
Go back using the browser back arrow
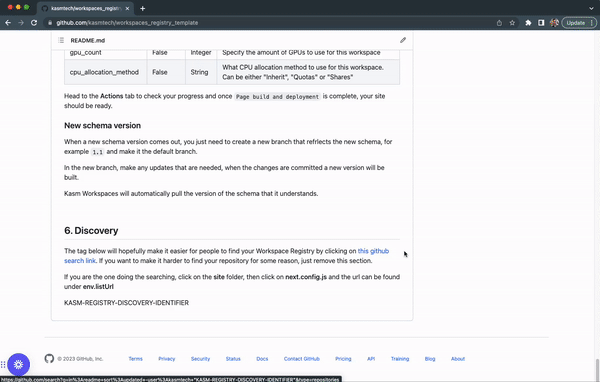pyautogui.click(x=8, y=23)
